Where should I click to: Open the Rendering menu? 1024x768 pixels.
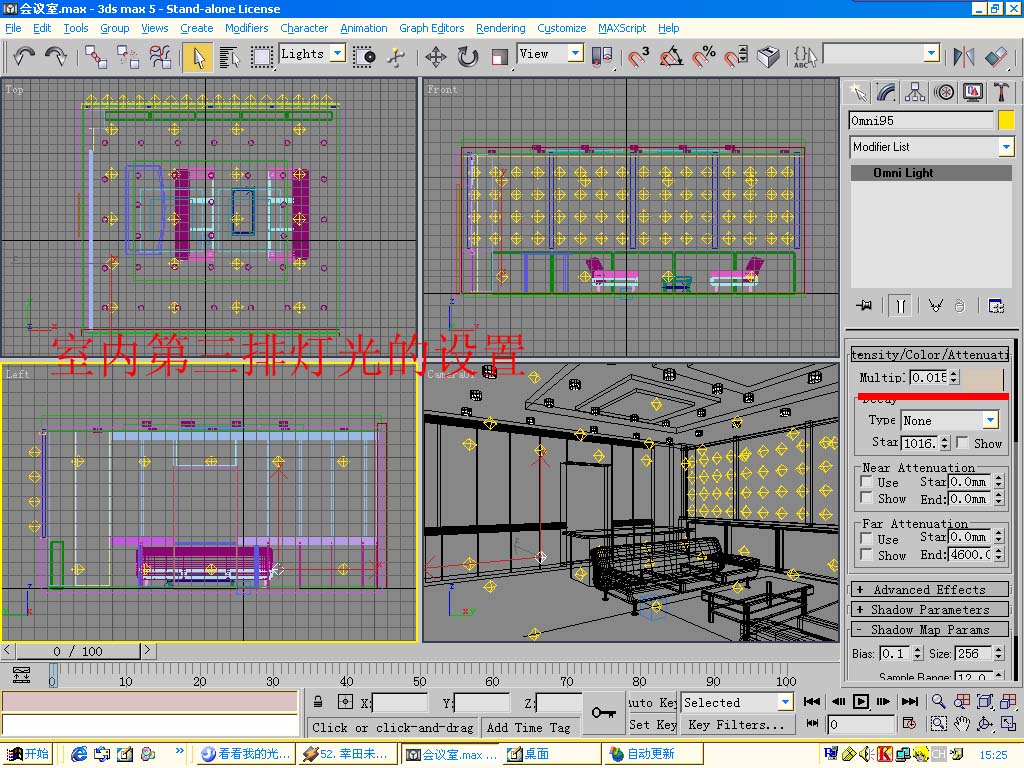pyautogui.click(x=500, y=28)
